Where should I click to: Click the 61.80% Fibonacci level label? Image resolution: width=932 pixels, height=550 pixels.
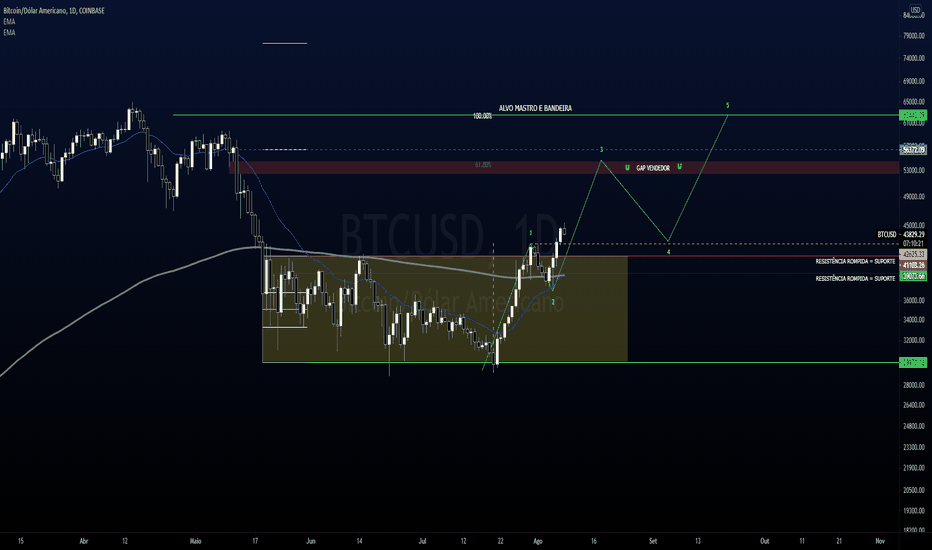(483, 165)
